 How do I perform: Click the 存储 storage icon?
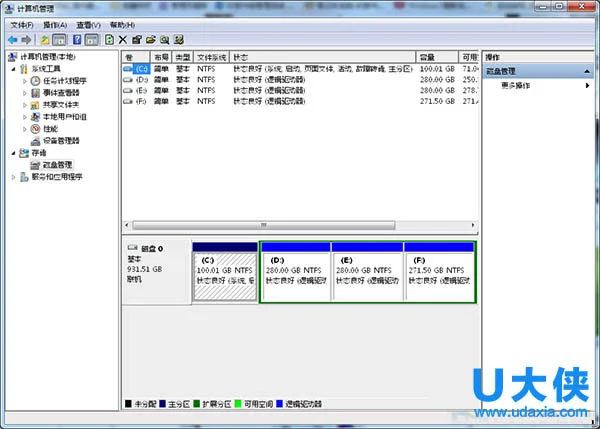tap(24, 153)
